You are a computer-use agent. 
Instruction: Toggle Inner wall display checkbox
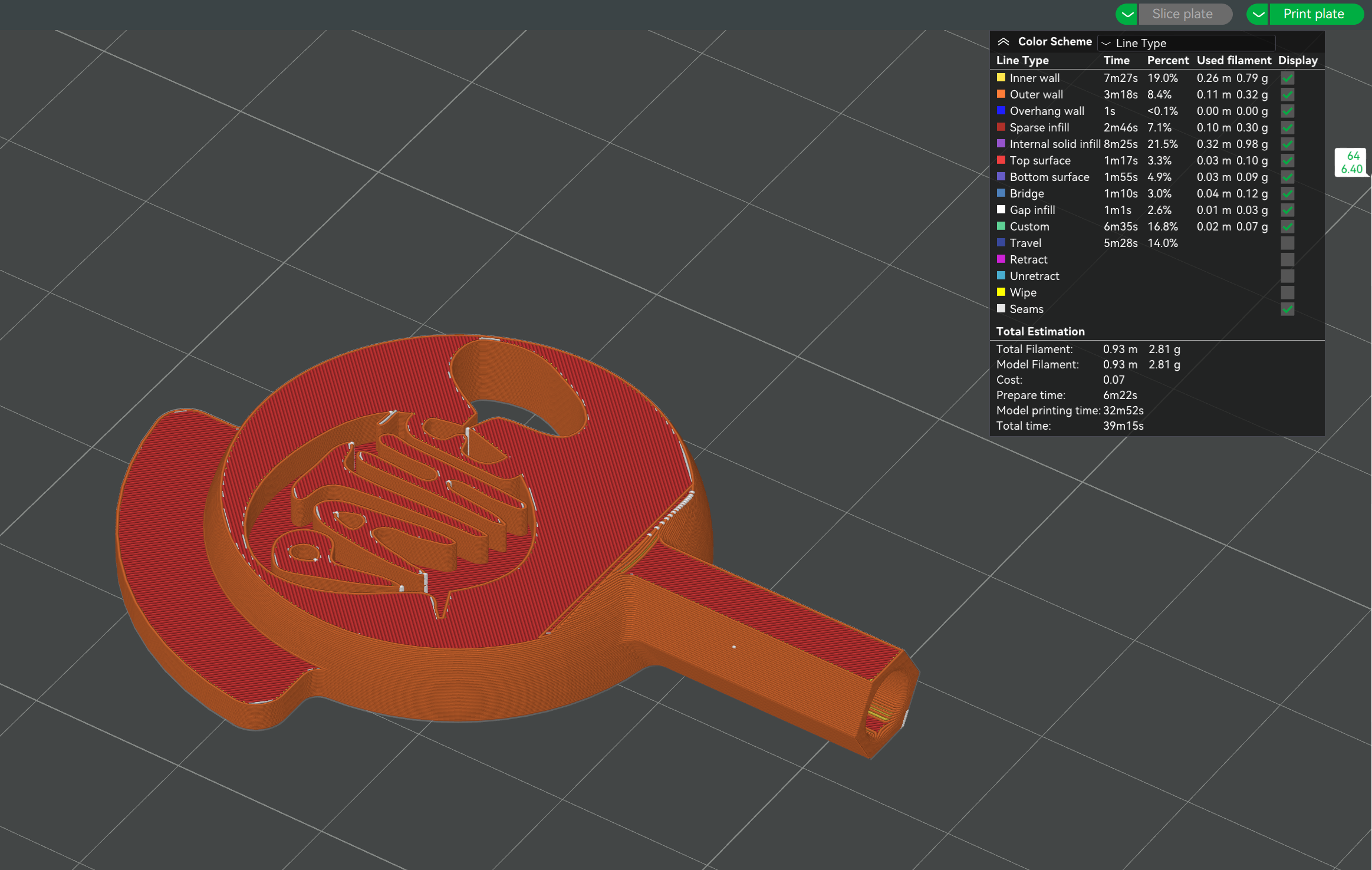[x=1288, y=78]
